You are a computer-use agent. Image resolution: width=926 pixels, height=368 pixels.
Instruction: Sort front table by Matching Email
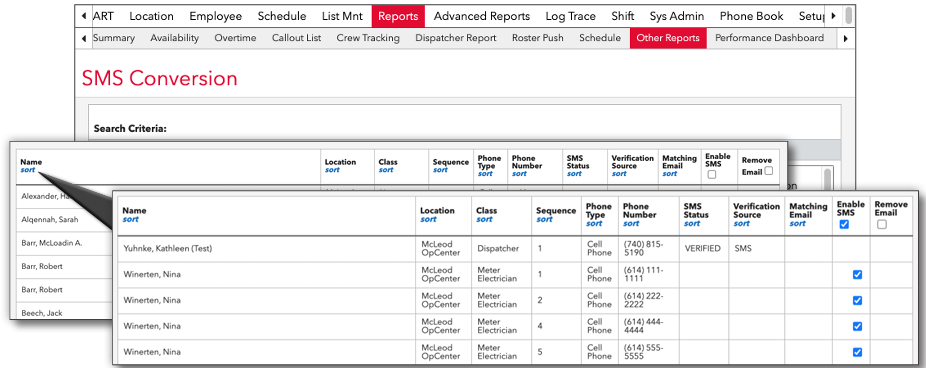point(797,223)
